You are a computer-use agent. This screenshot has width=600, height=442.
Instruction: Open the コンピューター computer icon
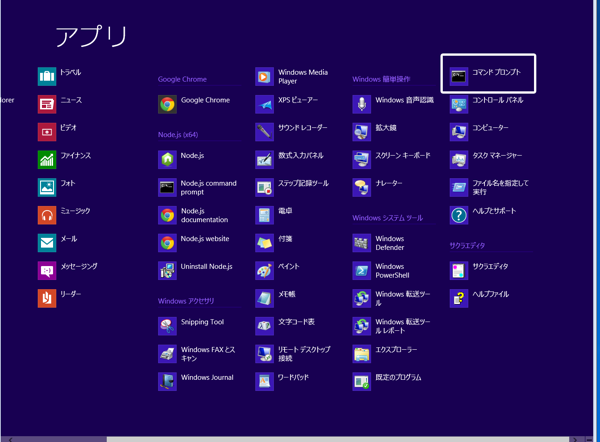(x=459, y=132)
